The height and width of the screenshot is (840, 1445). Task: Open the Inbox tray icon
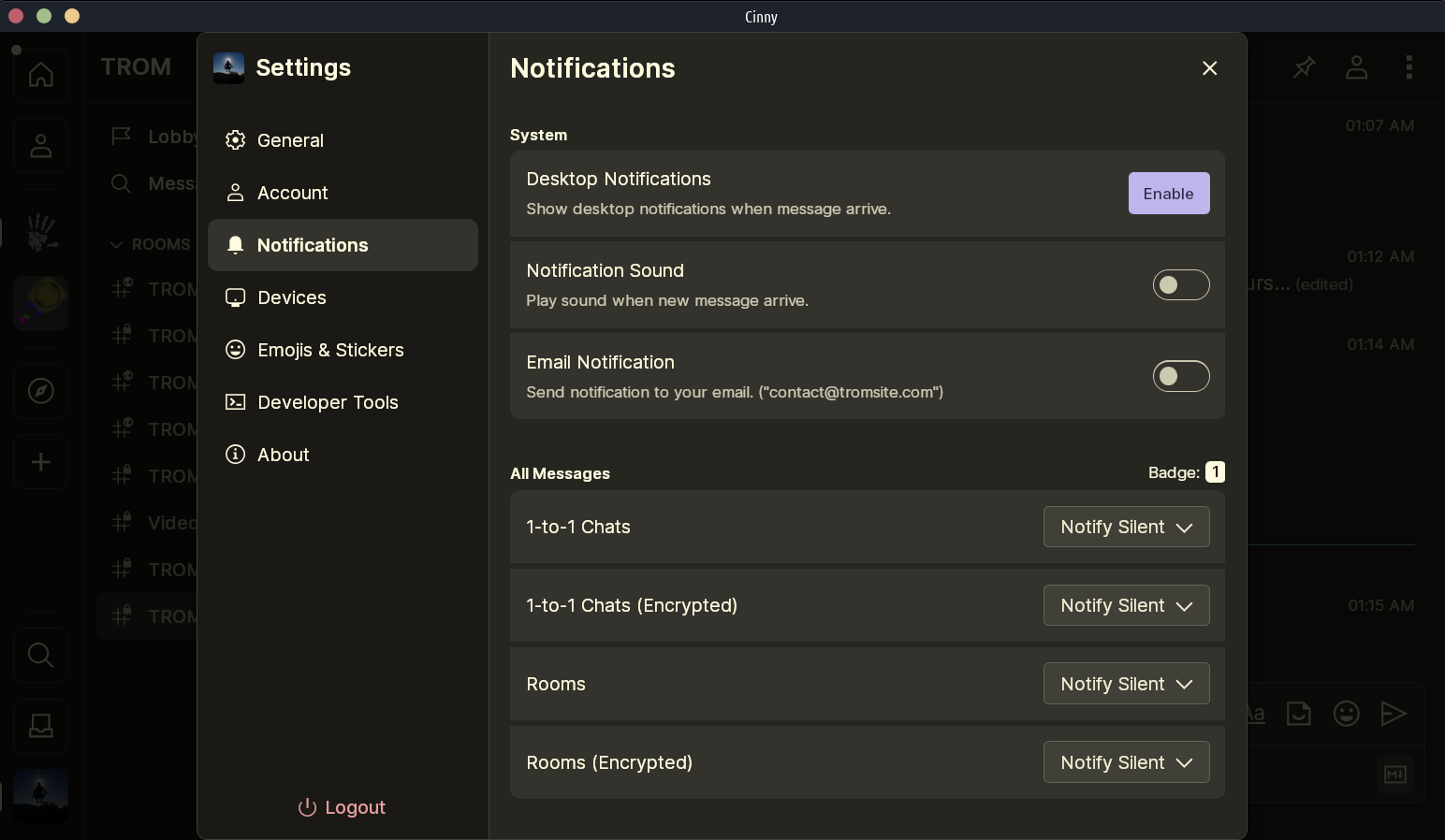pos(40,726)
